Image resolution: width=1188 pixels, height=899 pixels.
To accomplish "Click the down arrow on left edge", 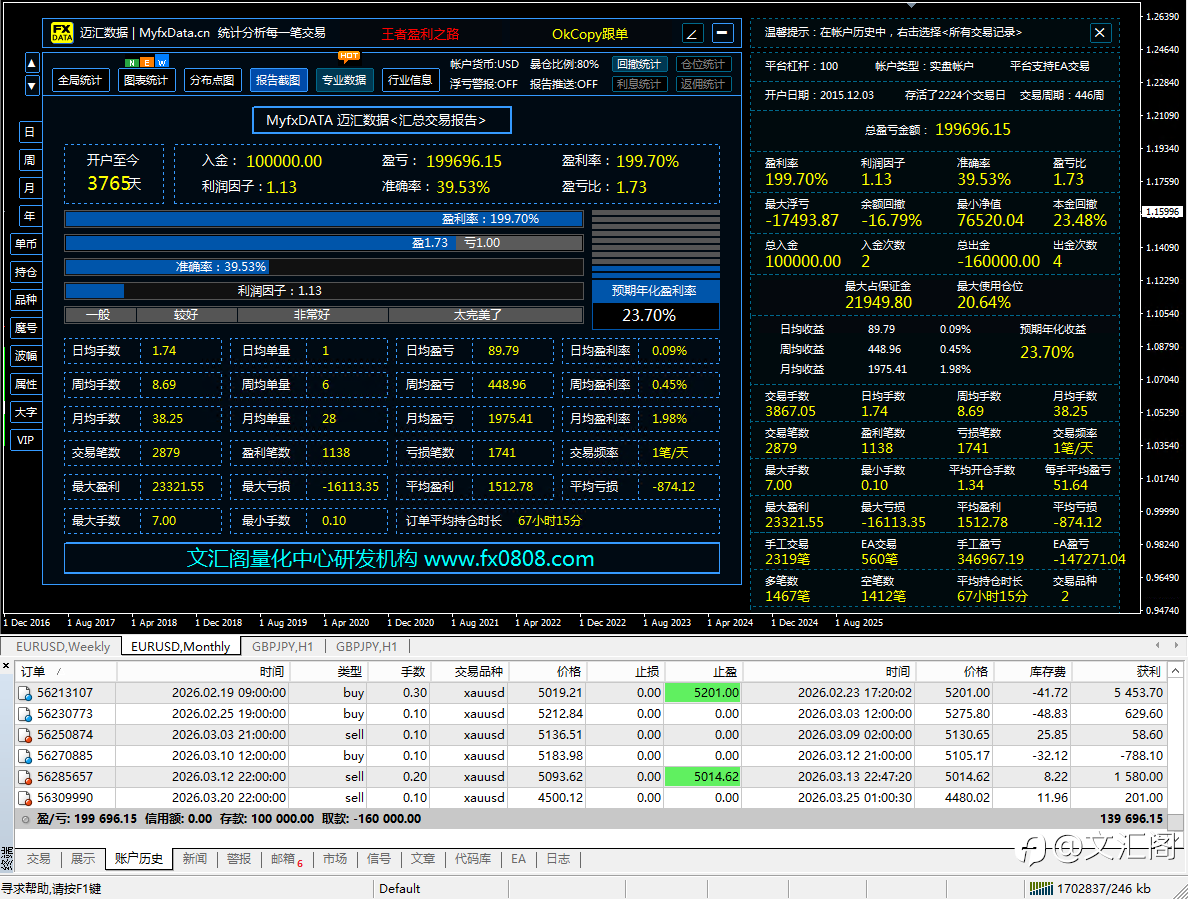I will coord(32,86).
